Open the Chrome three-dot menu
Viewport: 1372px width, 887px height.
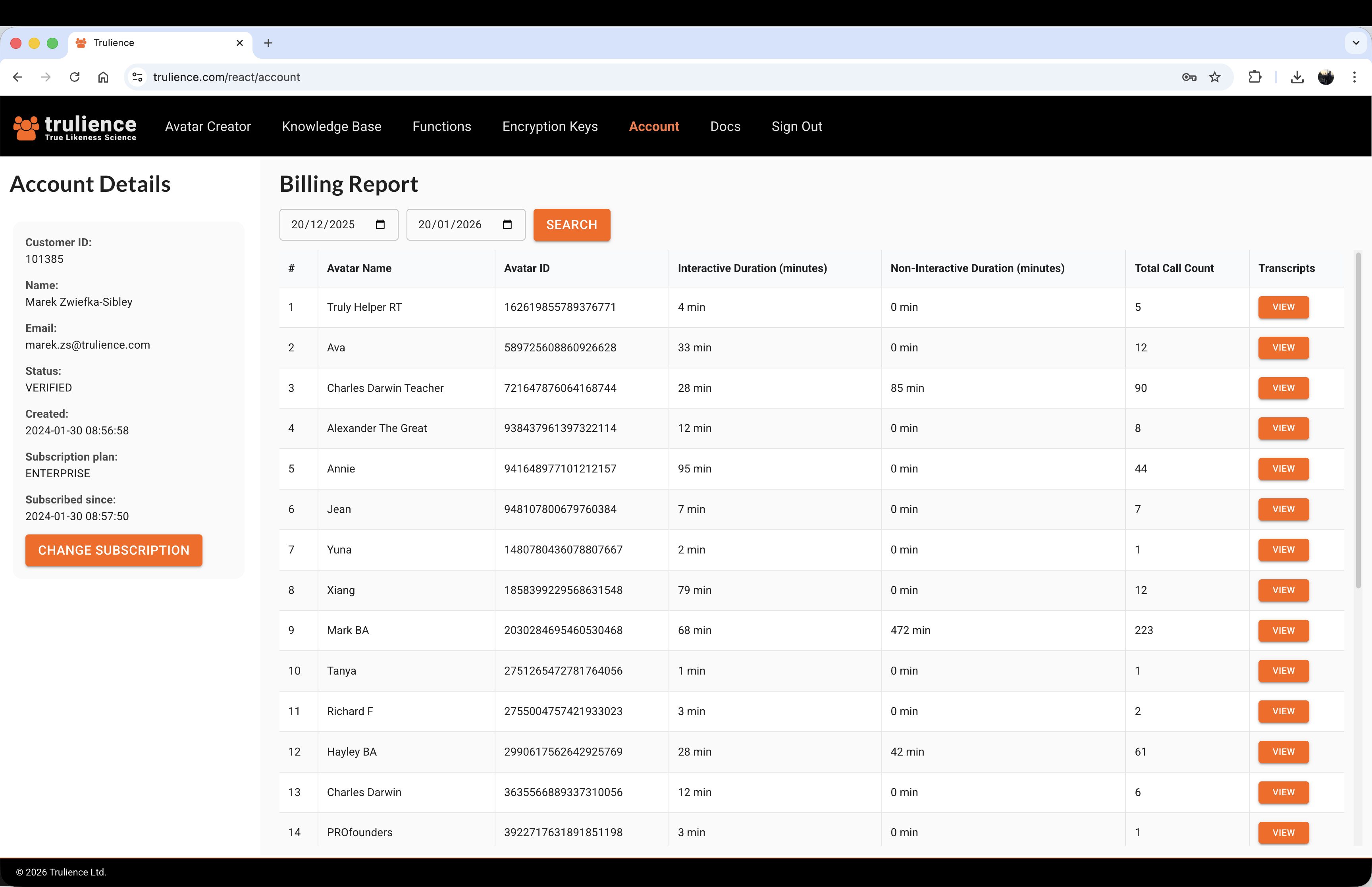[x=1355, y=77]
